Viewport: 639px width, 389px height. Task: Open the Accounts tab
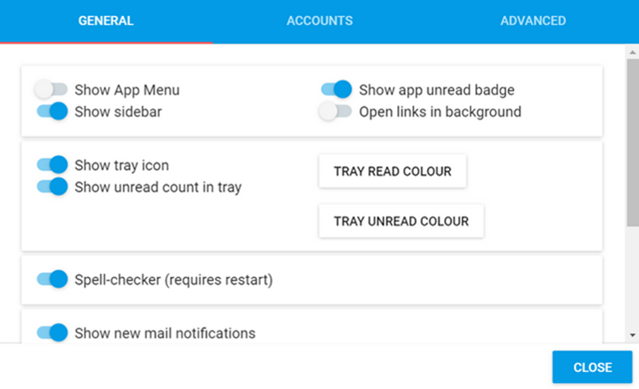320,21
